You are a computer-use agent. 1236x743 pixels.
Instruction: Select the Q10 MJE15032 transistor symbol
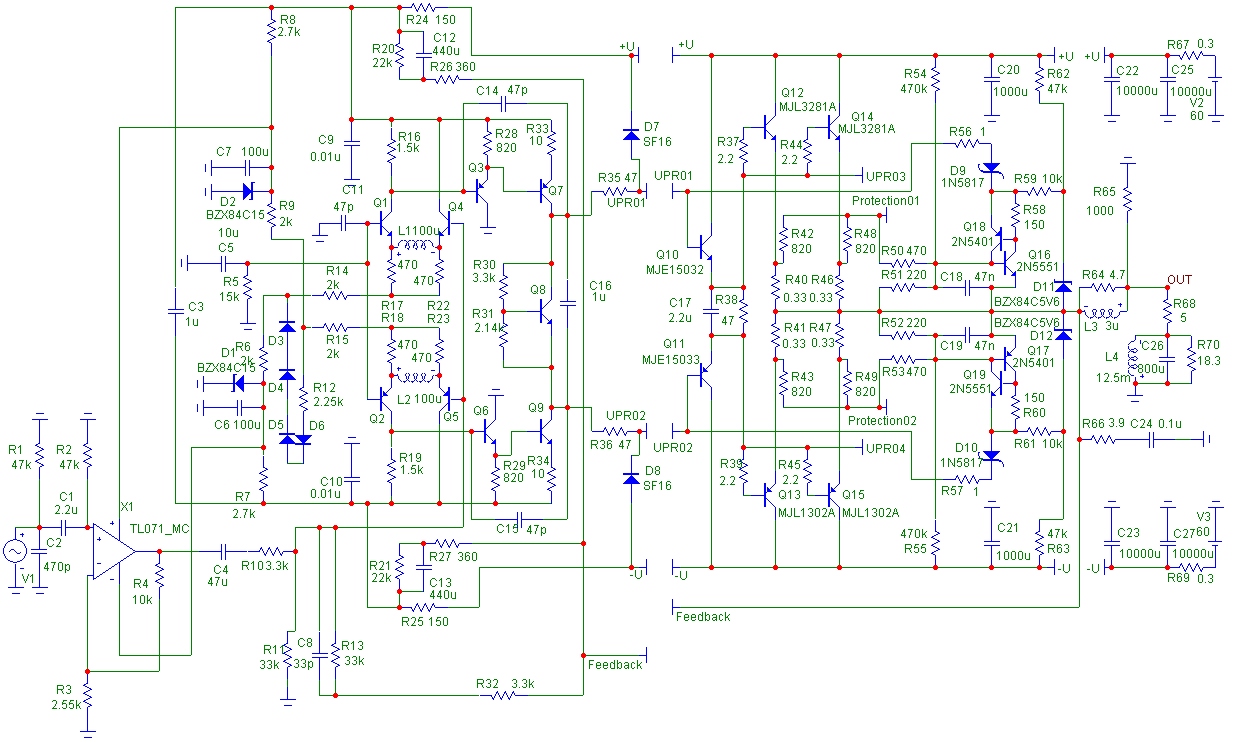703,243
